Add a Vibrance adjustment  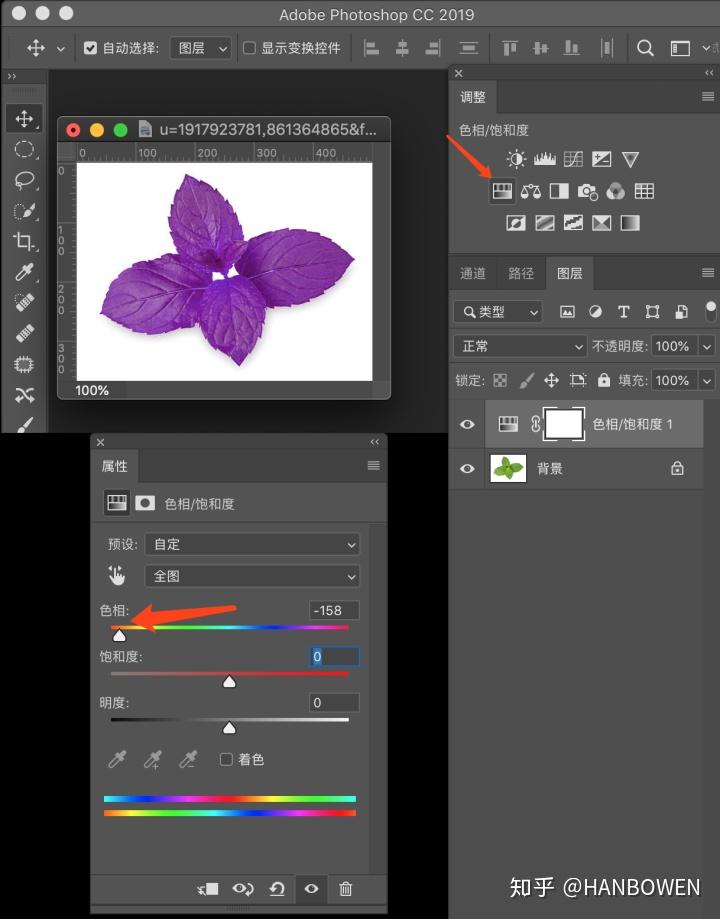pyautogui.click(x=630, y=159)
